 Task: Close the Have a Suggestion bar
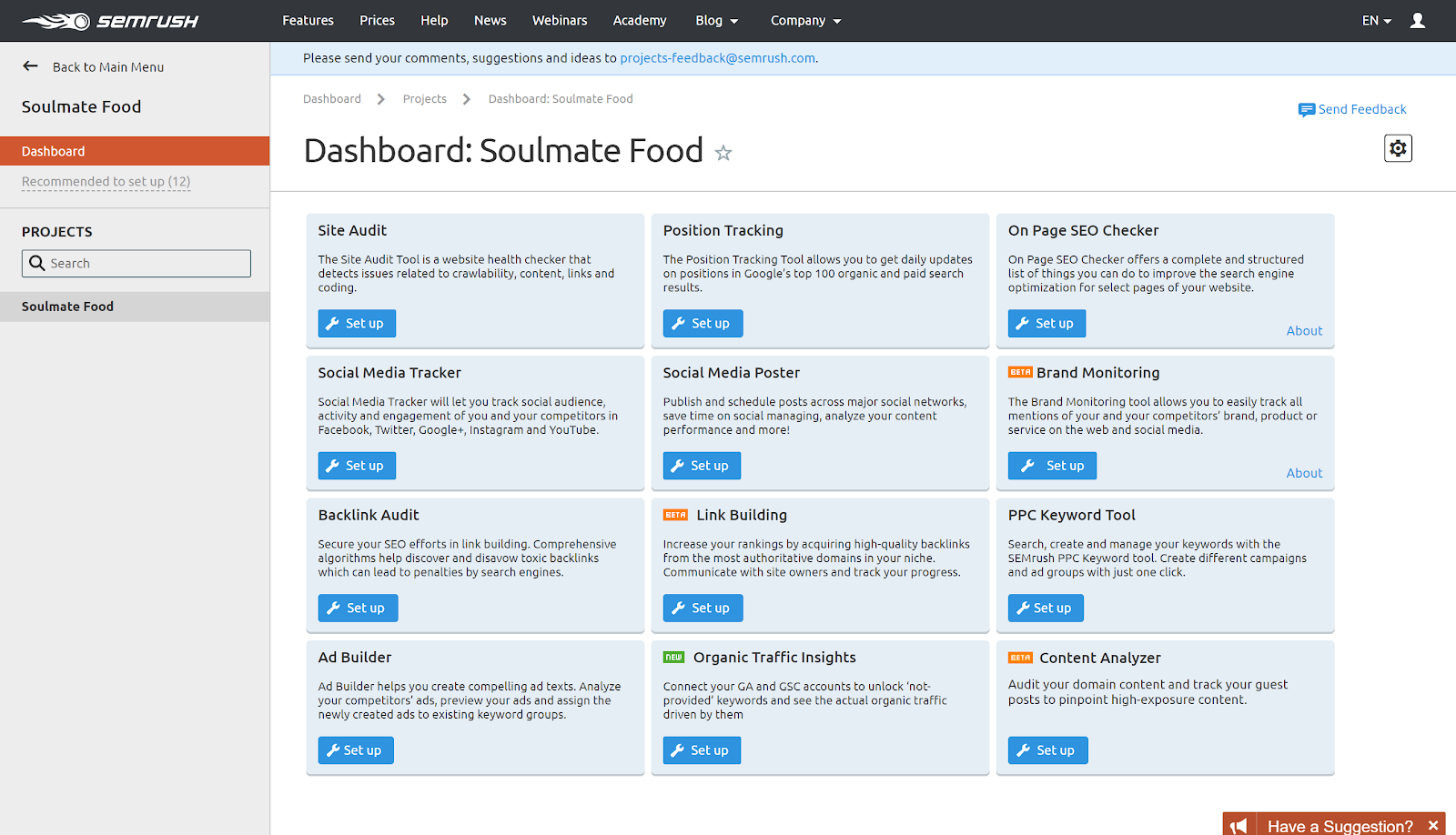click(x=1433, y=825)
